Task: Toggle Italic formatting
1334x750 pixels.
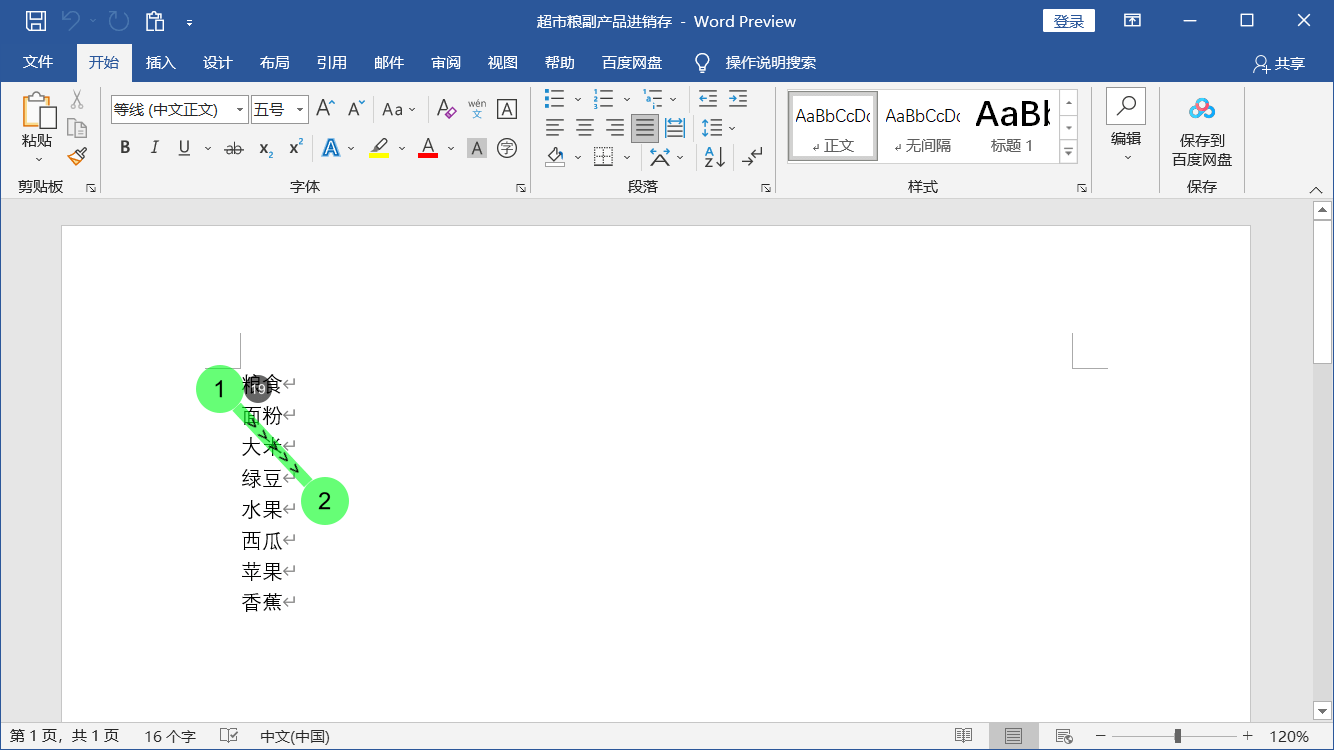Action: 154,148
